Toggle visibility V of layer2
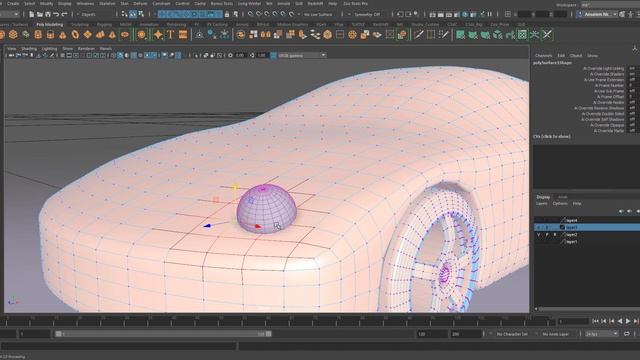Screen dimensions: 640x360 [x=539, y=235]
